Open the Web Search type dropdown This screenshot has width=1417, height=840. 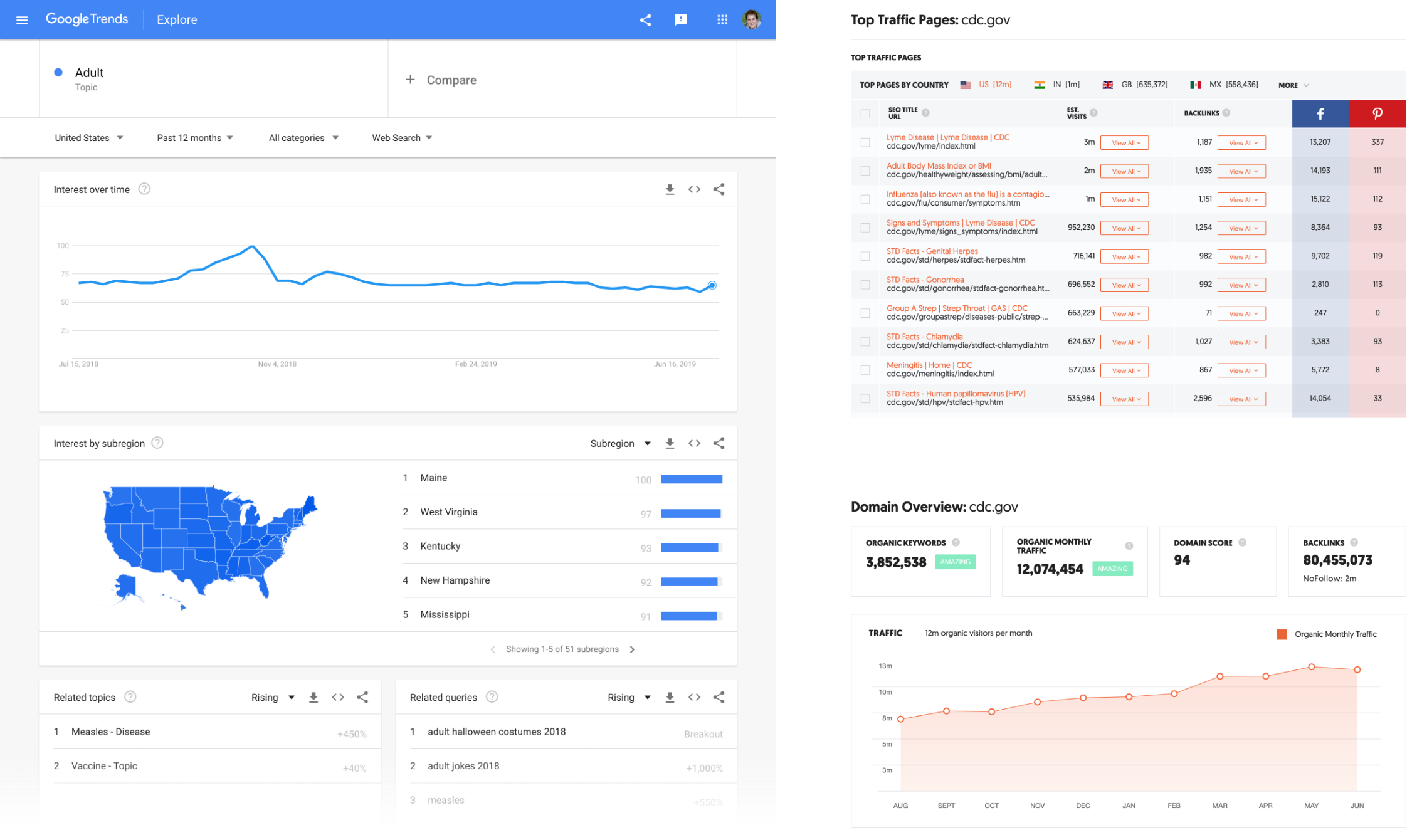click(402, 138)
